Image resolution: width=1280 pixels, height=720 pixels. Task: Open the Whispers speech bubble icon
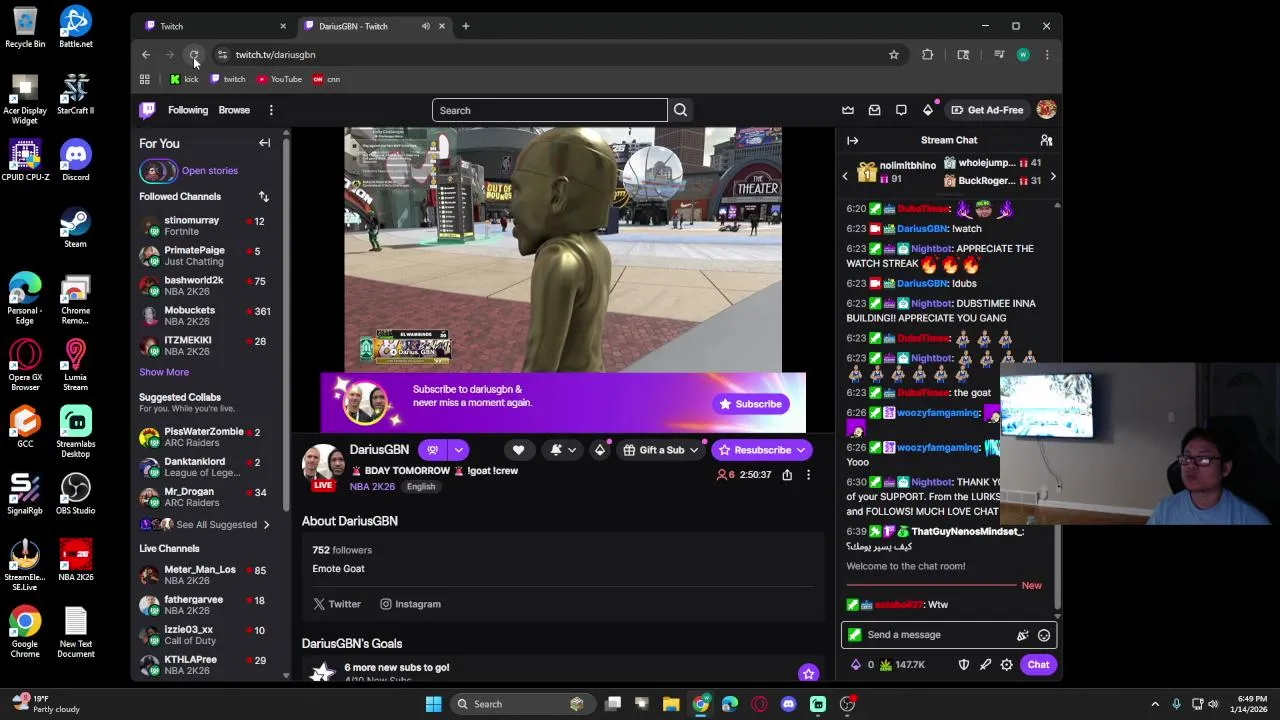(901, 110)
